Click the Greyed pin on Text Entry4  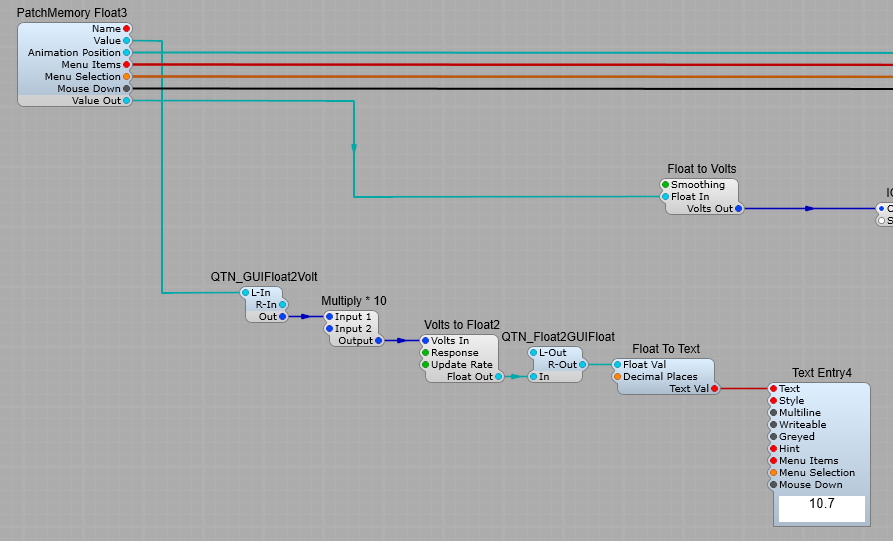point(773,437)
